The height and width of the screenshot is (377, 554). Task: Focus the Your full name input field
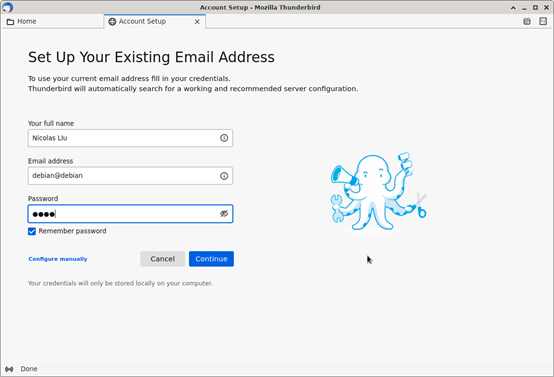[x=130, y=138]
